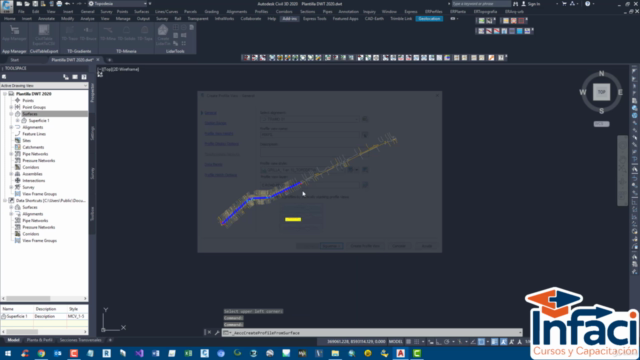The height and width of the screenshot is (360, 640).
Task: Click the TD-Solido ribbon icon
Action: pyautogui.click(x=126, y=33)
